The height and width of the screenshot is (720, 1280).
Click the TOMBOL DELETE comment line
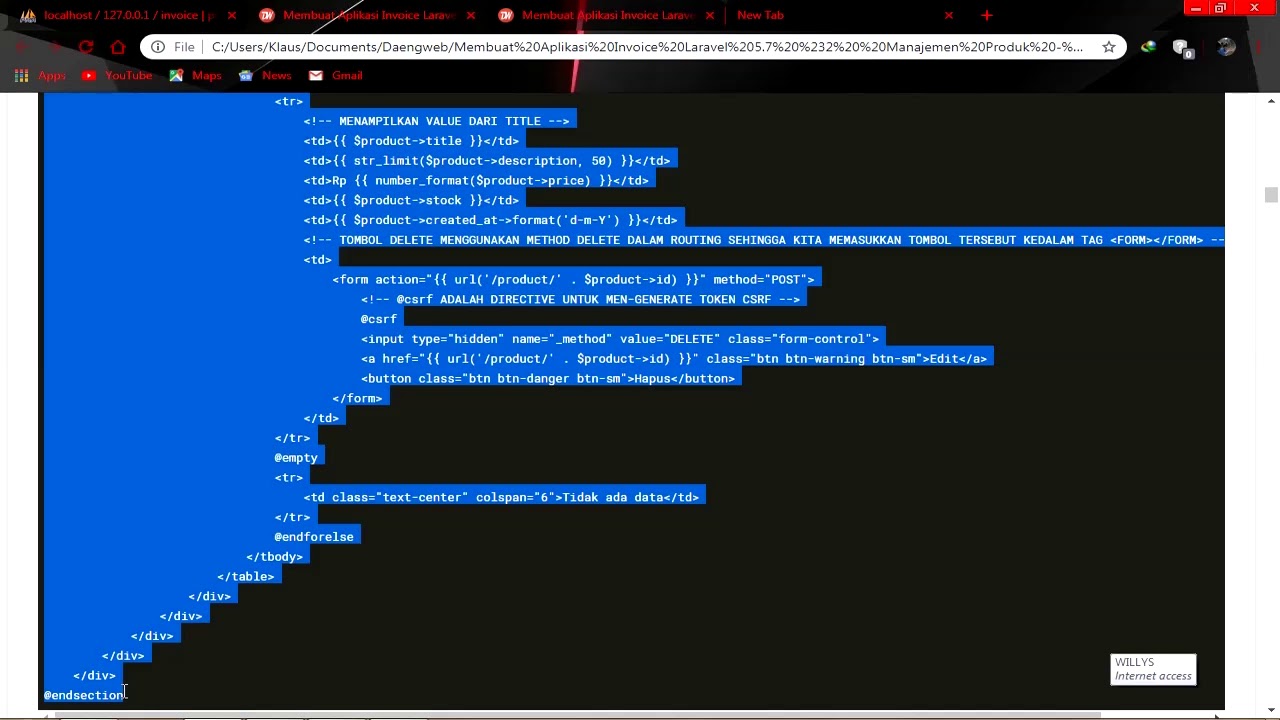pos(764,240)
